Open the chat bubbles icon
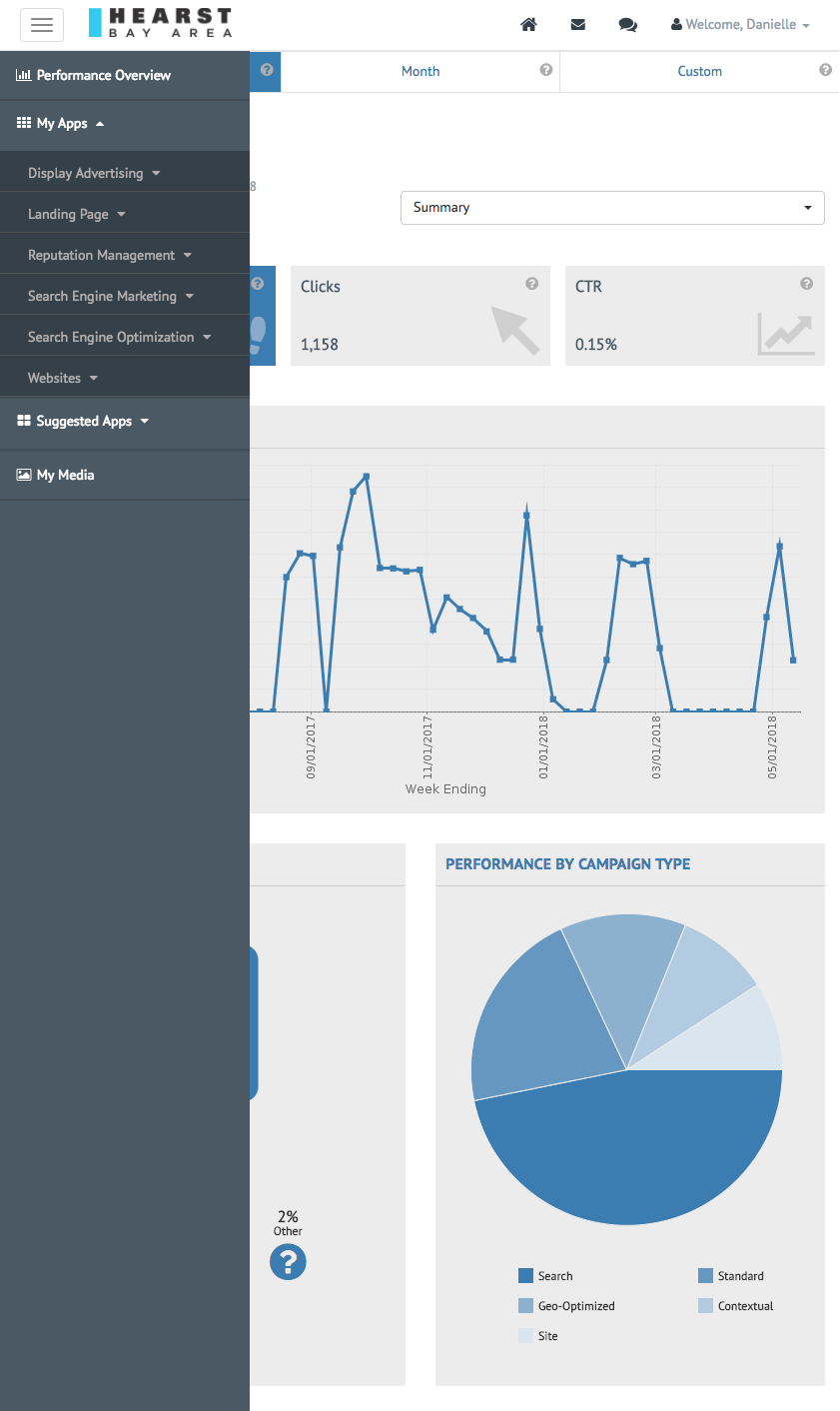The image size is (840, 1411). (x=627, y=25)
